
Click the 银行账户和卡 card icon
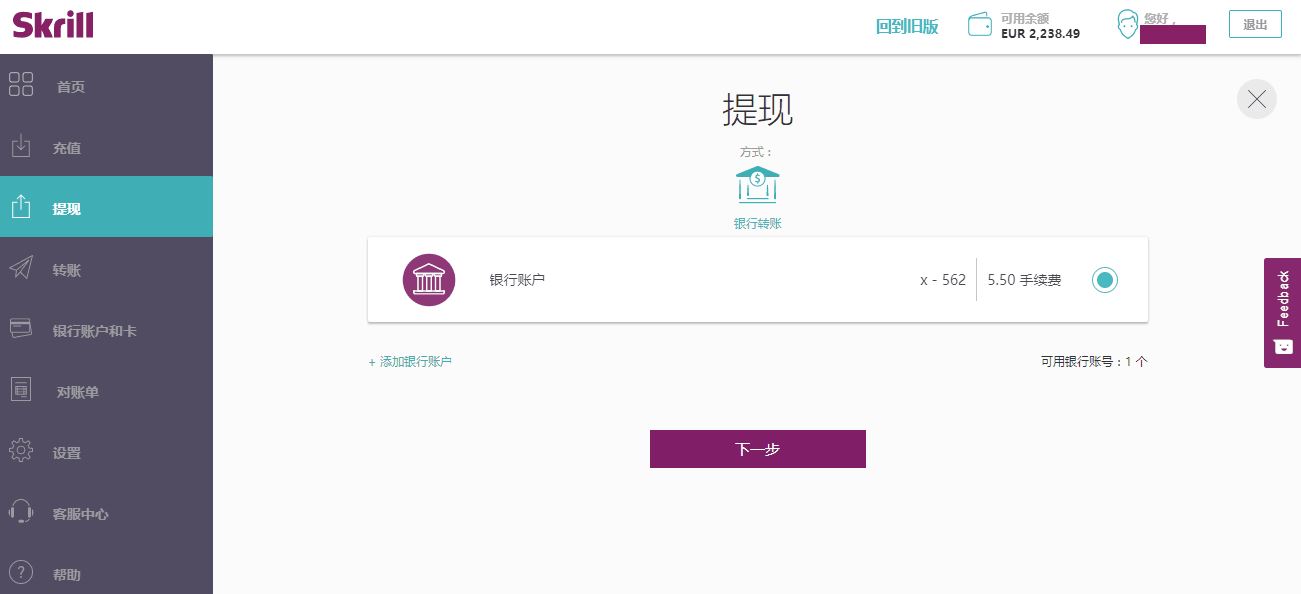click(21, 328)
